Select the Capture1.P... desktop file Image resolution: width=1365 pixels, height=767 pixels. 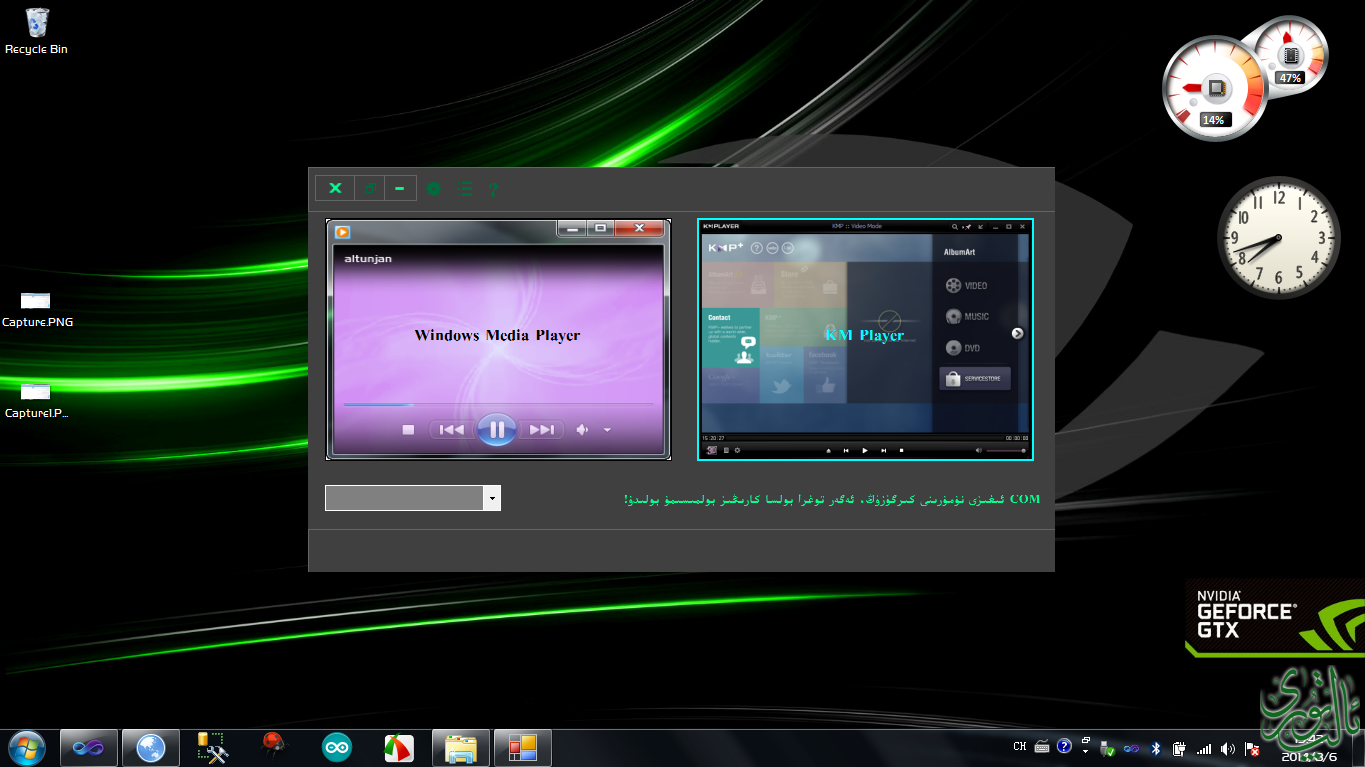(x=36, y=399)
